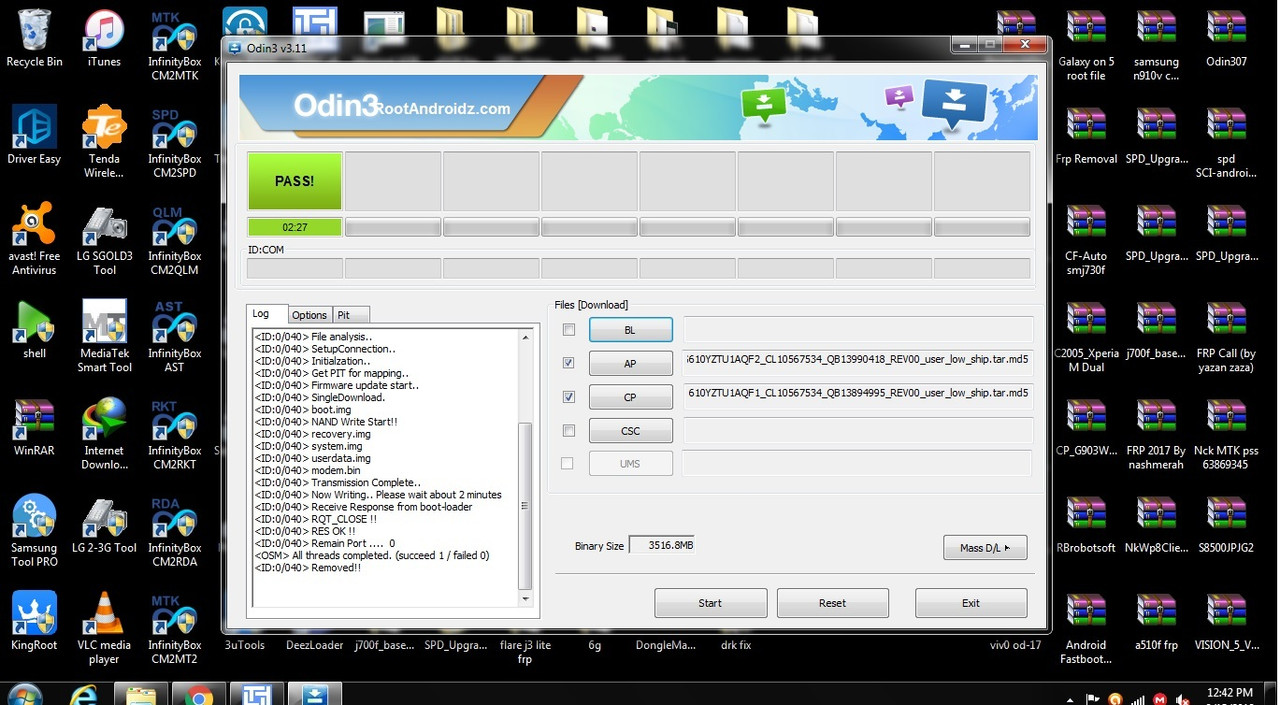This screenshot has height=705, width=1280.
Task: Open FRP 2017 By nashmerah archive
Action: click(x=1156, y=434)
